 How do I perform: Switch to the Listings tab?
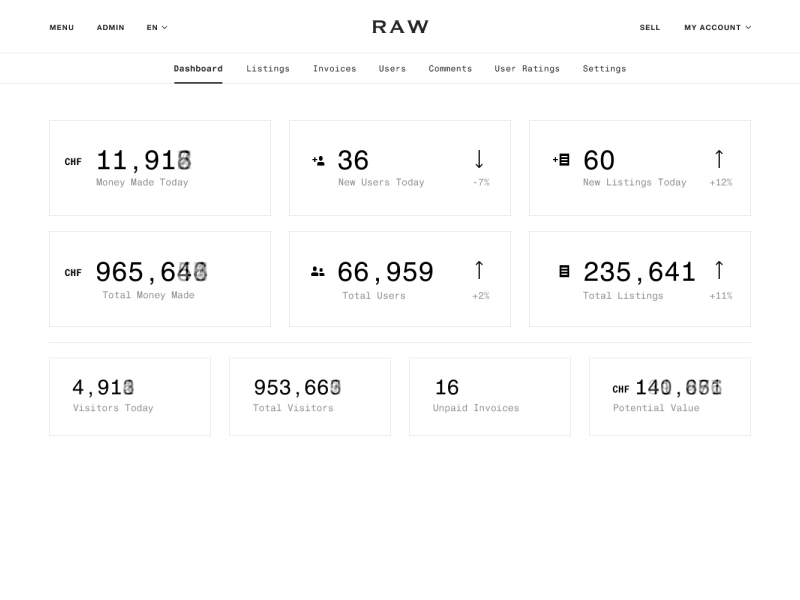(268, 69)
